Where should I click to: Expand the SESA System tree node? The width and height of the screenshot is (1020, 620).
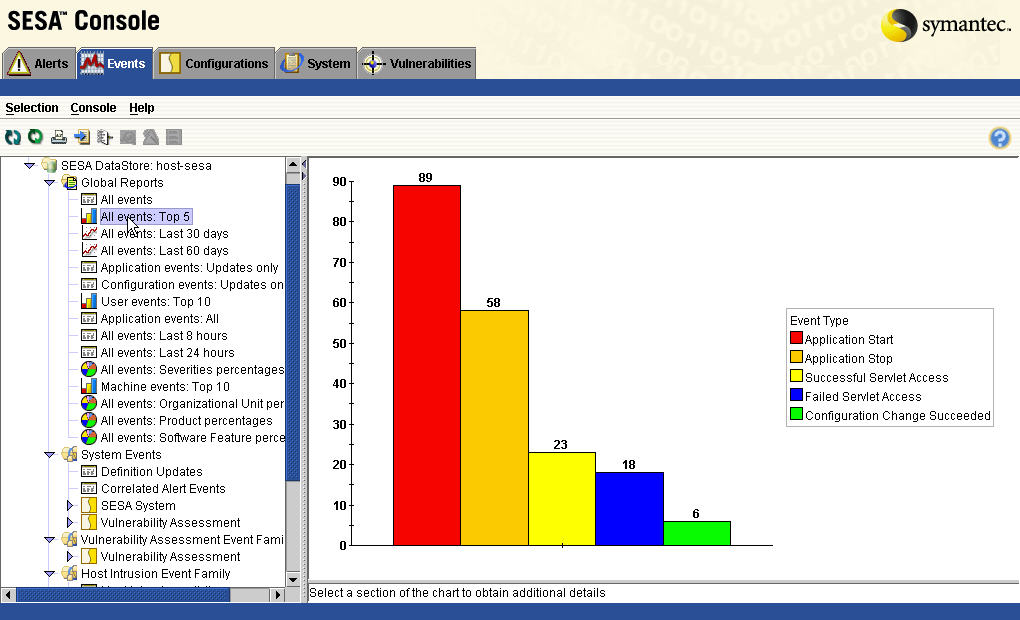[70, 505]
